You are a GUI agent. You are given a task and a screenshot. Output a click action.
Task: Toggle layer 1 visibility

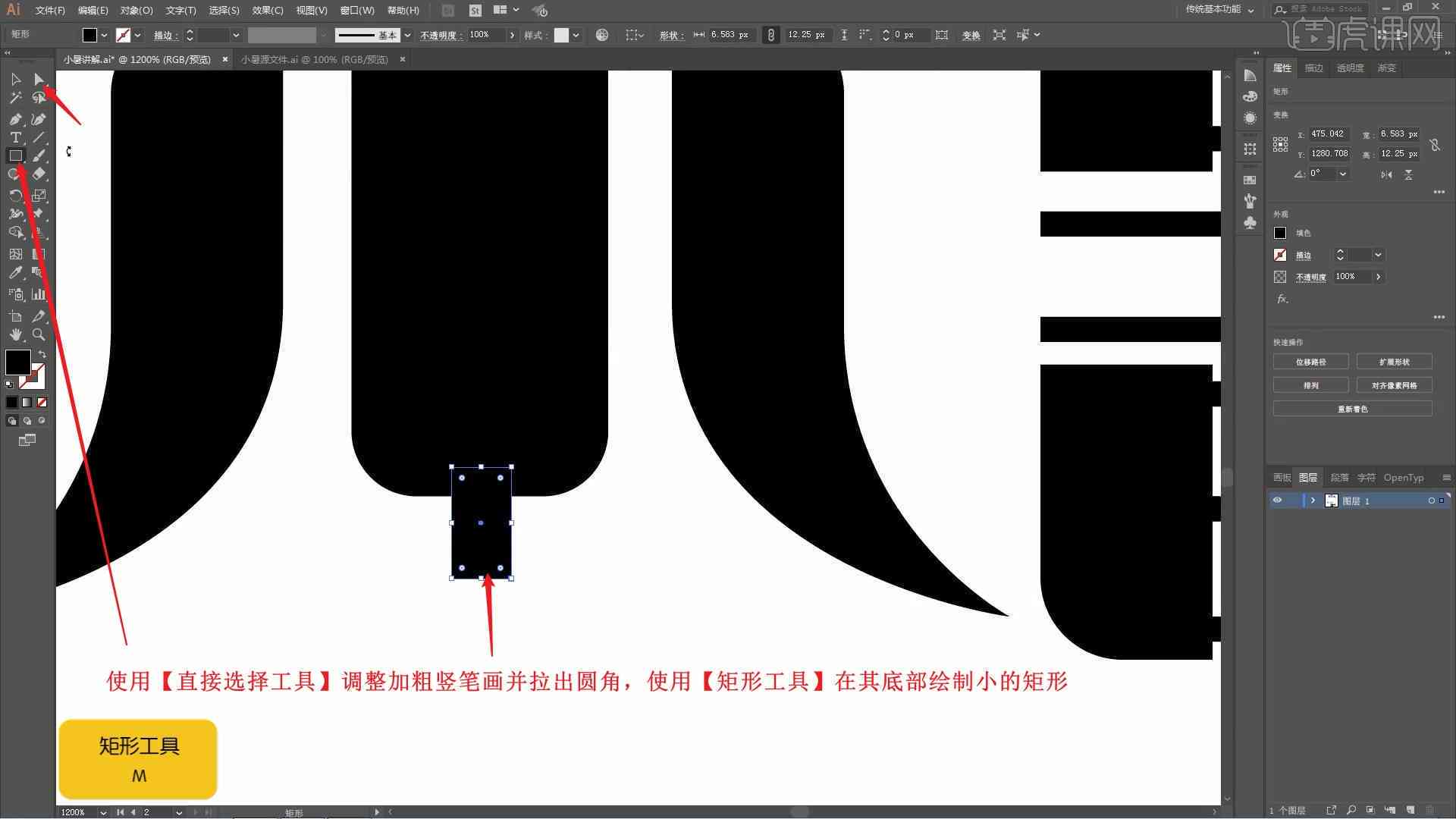pyautogui.click(x=1279, y=500)
